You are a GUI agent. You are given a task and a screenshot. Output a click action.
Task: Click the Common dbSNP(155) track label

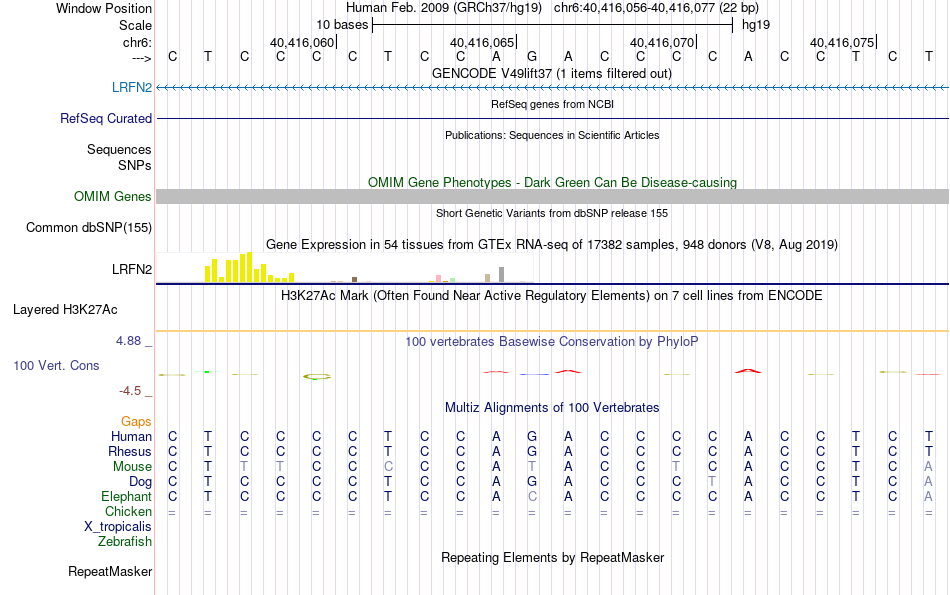(x=88, y=227)
